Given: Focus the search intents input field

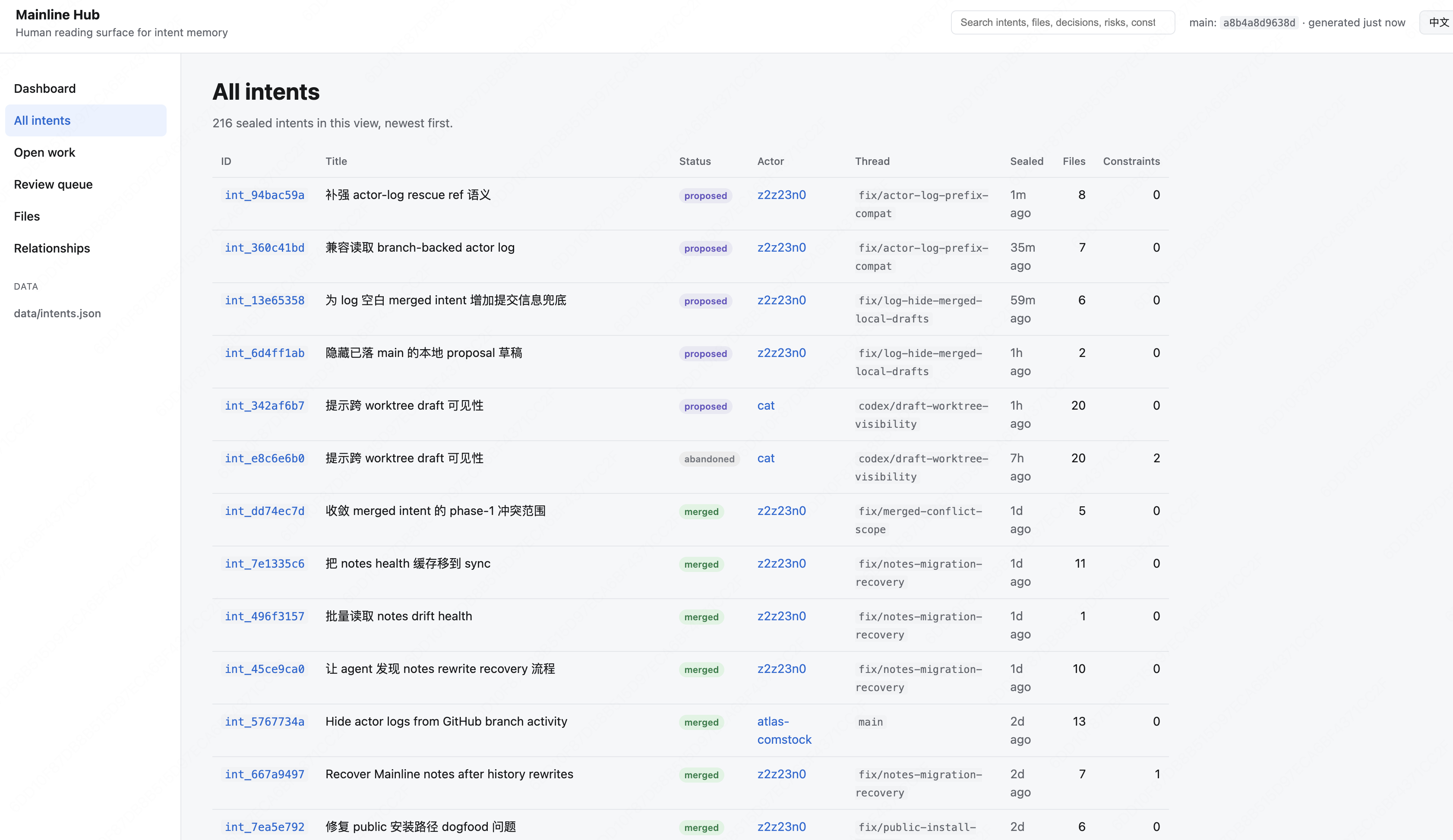Looking at the screenshot, I should (1063, 22).
